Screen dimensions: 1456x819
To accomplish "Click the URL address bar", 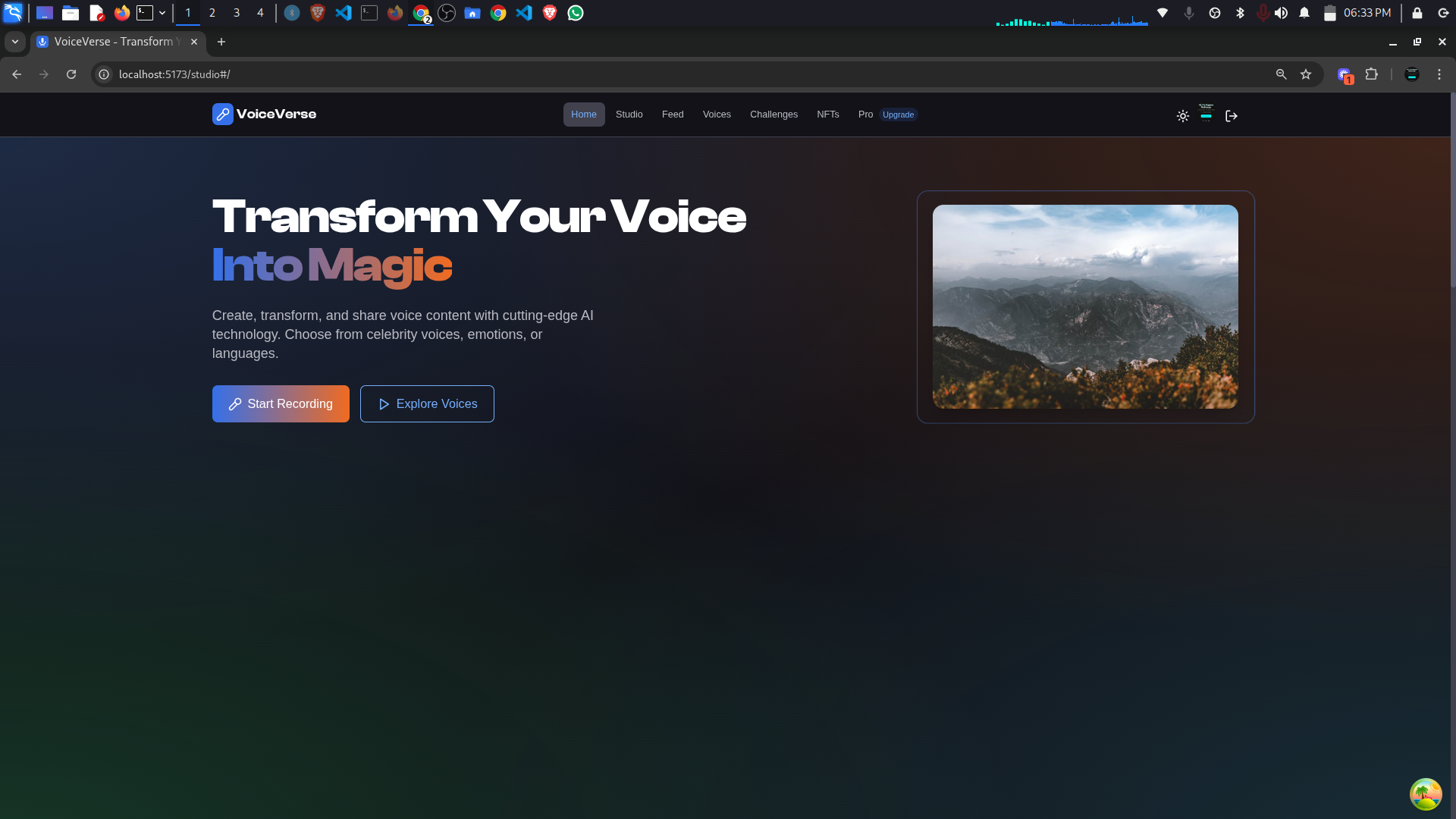I will point(682,74).
